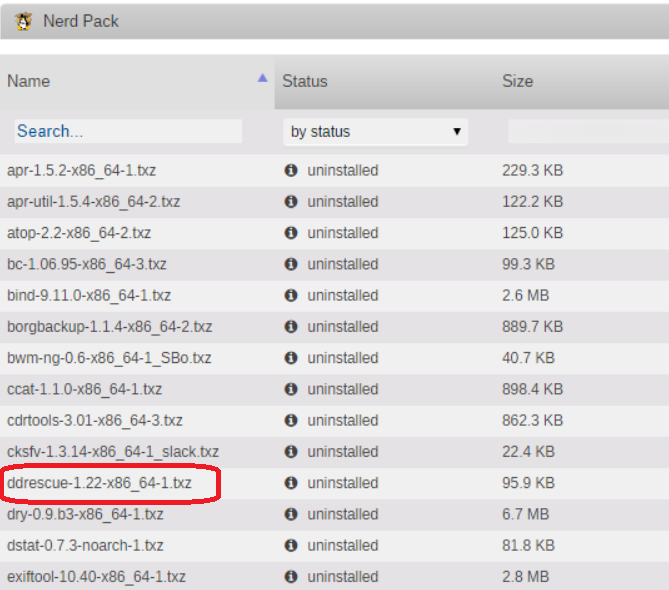Select bwm-ng-0.6-x86_64-1_SBo.txz package name
669x590 pixels.
109,357
